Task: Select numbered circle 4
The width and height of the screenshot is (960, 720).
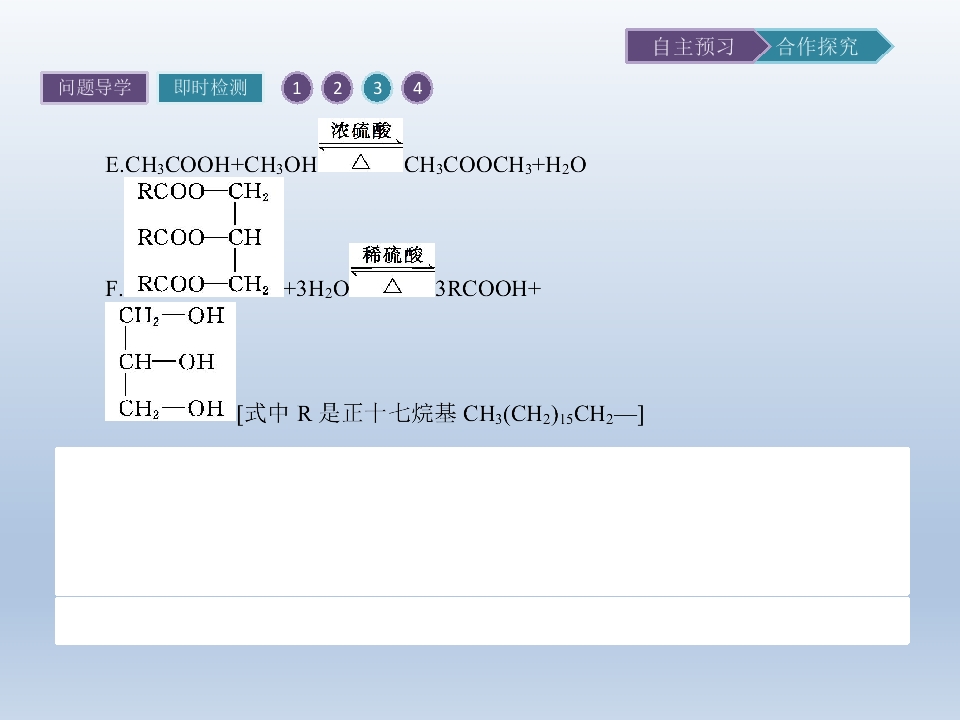Action: coord(417,88)
